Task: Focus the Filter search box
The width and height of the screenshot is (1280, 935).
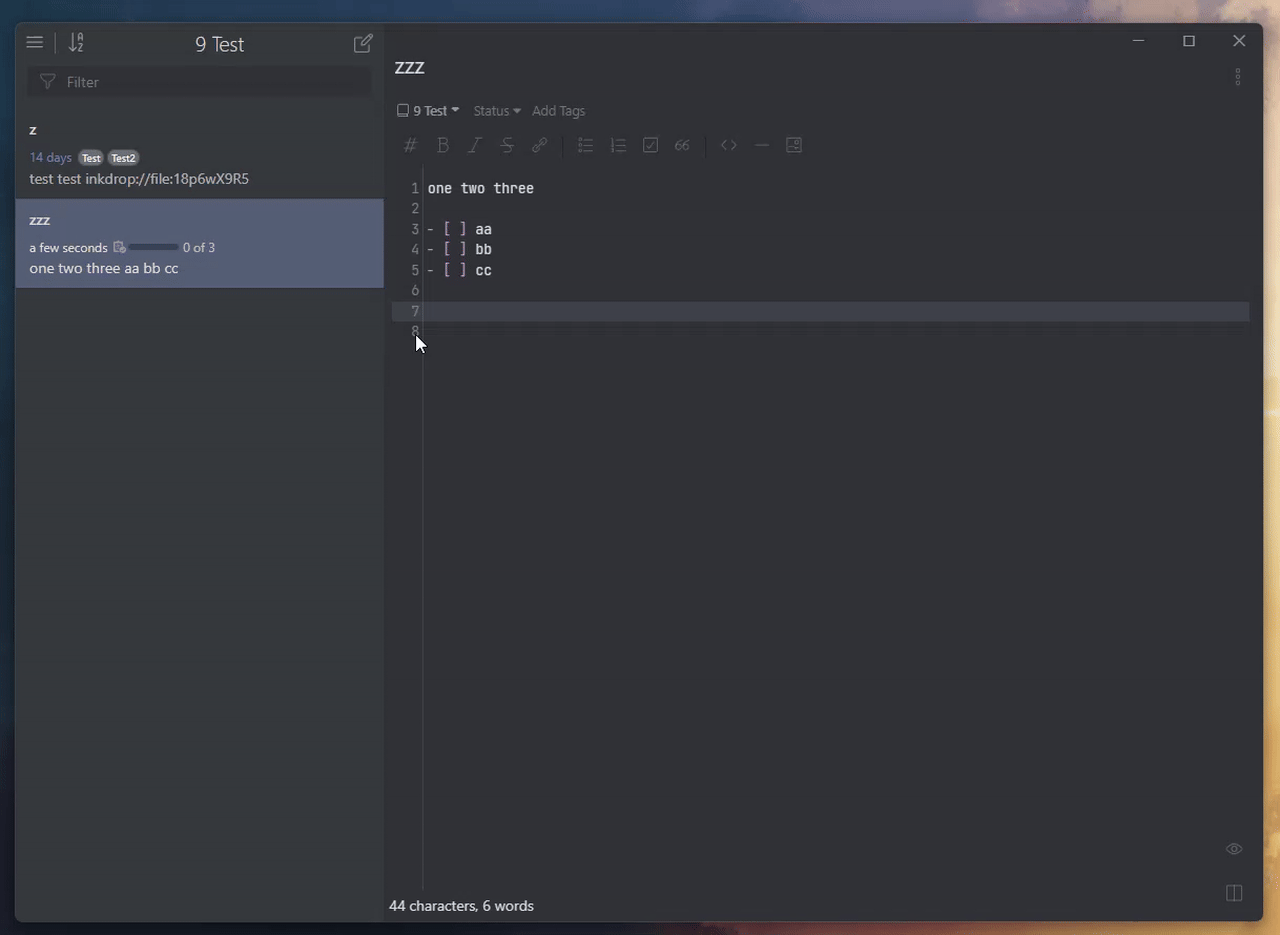Action: (200, 82)
